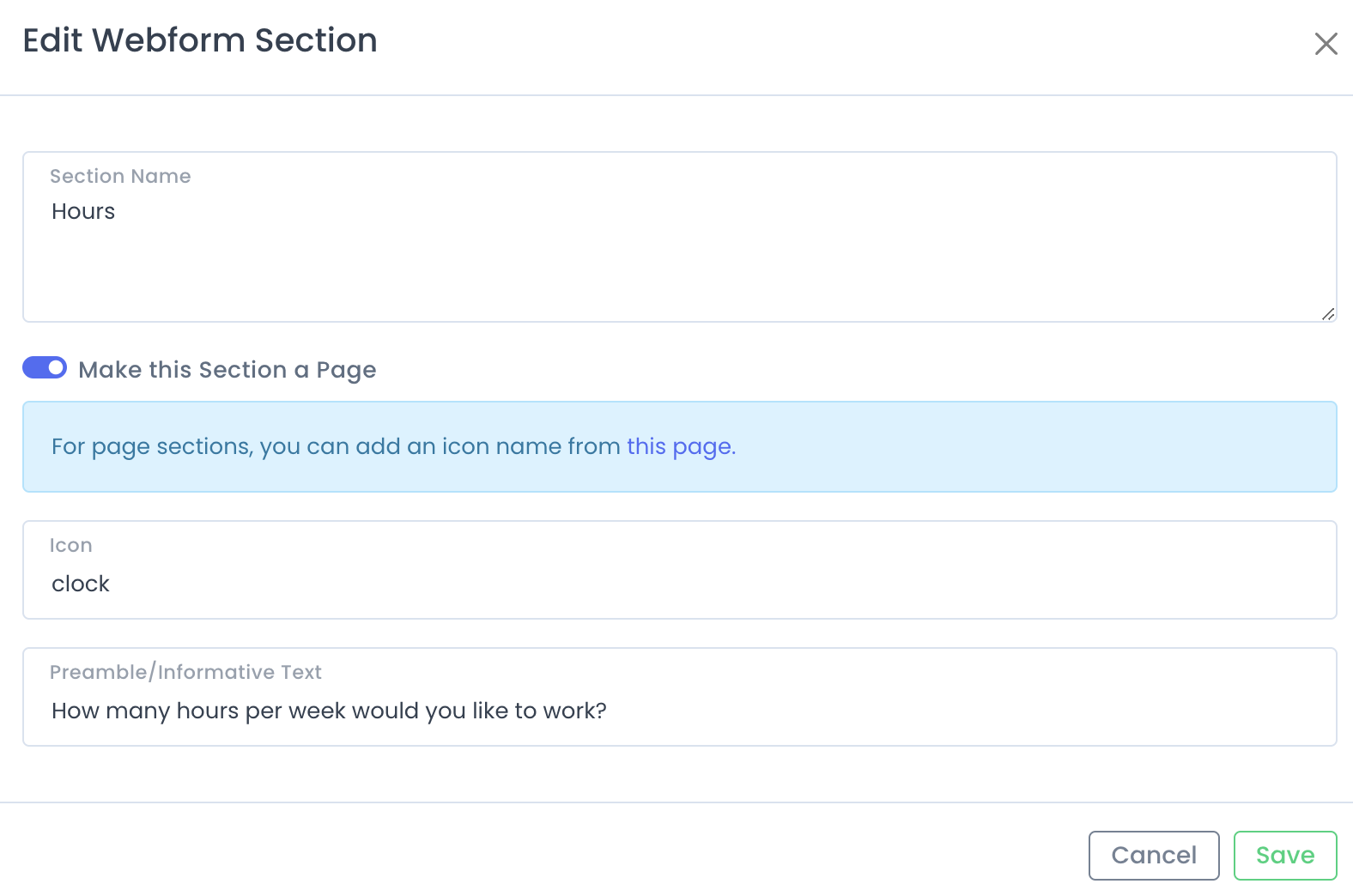Cancel editing the webform section
This screenshot has width=1353, height=896.
(x=1154, y=856)
